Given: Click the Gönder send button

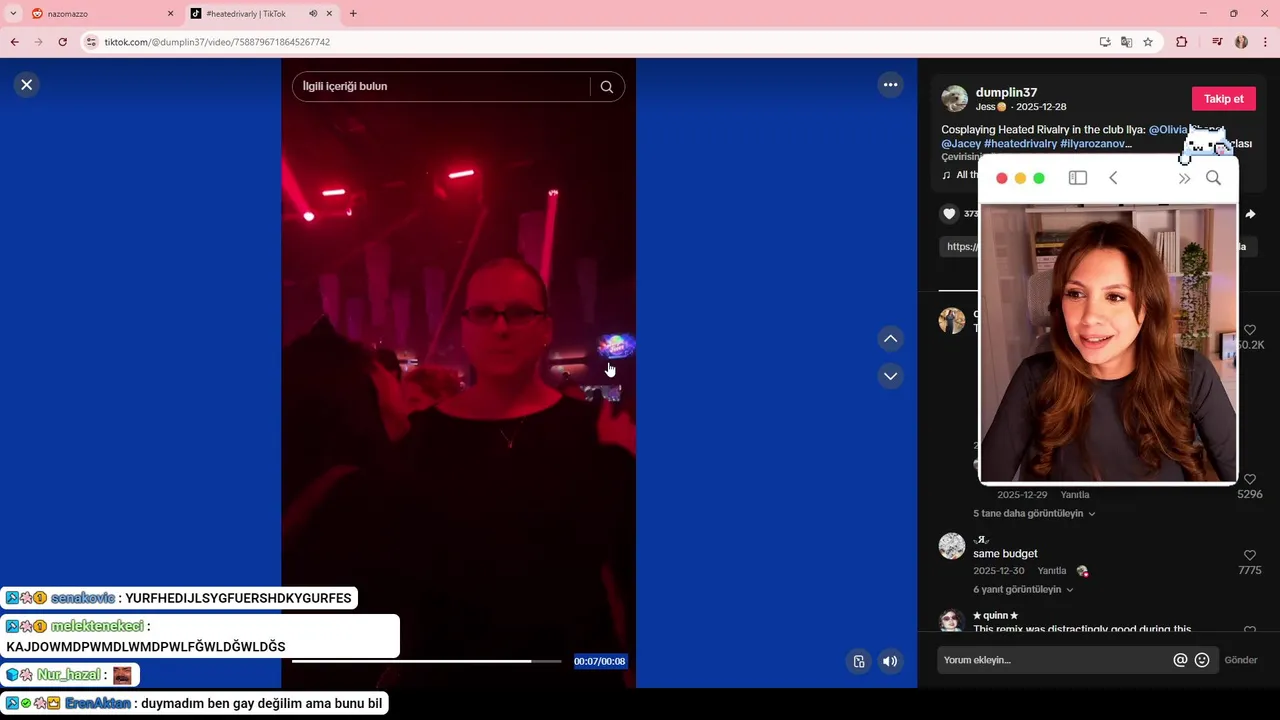Looking at the screenshot, I should click(x=1241, y=660).
